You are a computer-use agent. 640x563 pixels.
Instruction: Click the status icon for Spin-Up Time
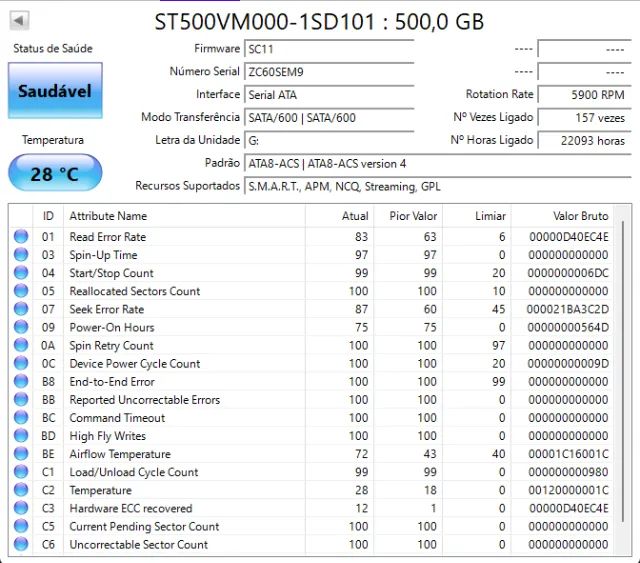coord(21,254)
